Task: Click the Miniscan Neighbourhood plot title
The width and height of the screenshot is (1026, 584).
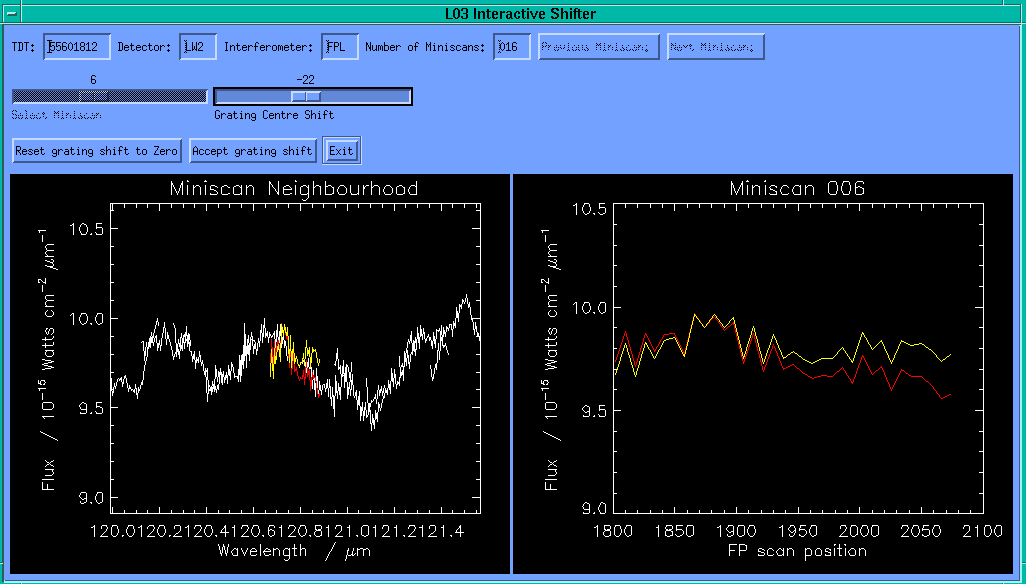Action: point(294,188)
